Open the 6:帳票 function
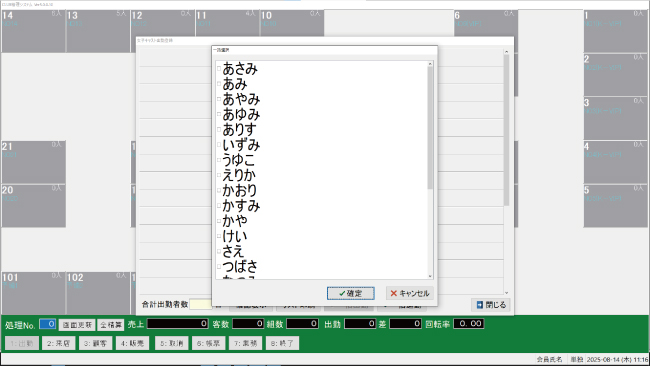The height and width of the screenshot is (366, 650). pyautogui.click(x=209, y=343)
